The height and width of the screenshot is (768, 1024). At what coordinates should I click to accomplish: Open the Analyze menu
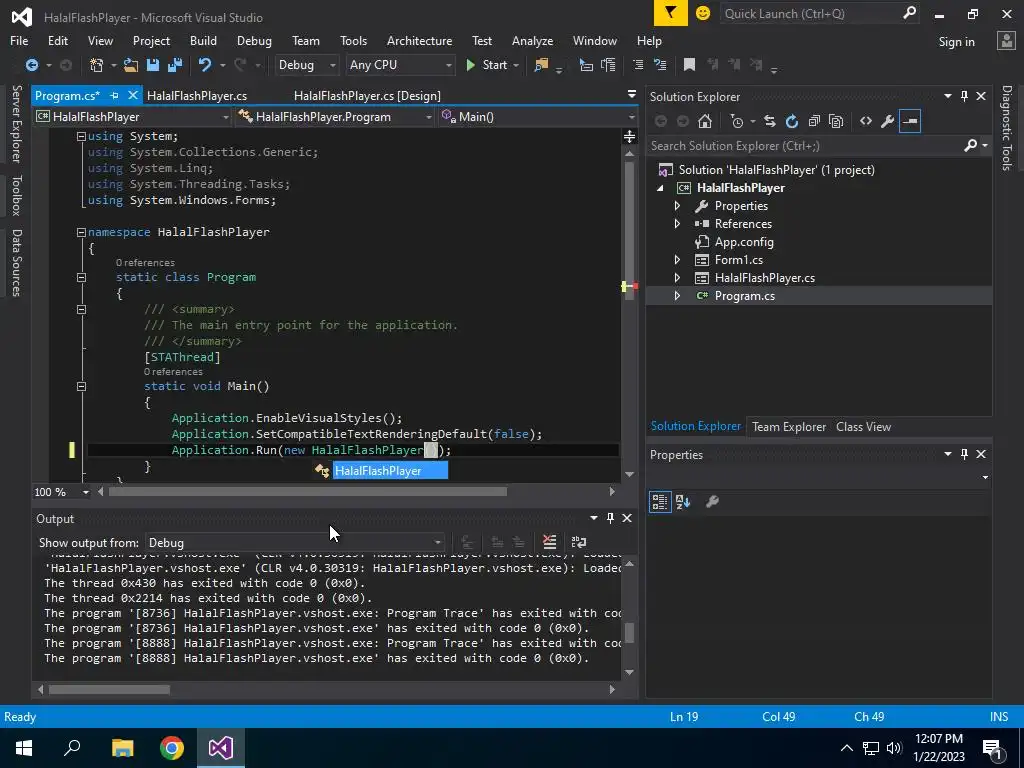(532, 40)
